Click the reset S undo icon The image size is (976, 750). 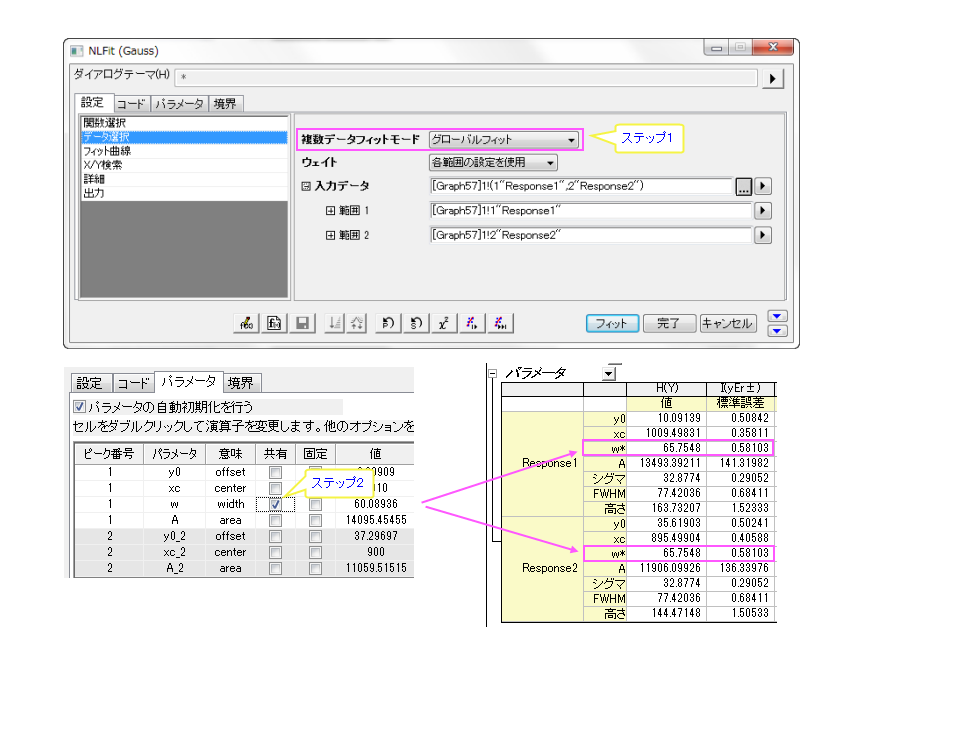(x=416, y=323)
